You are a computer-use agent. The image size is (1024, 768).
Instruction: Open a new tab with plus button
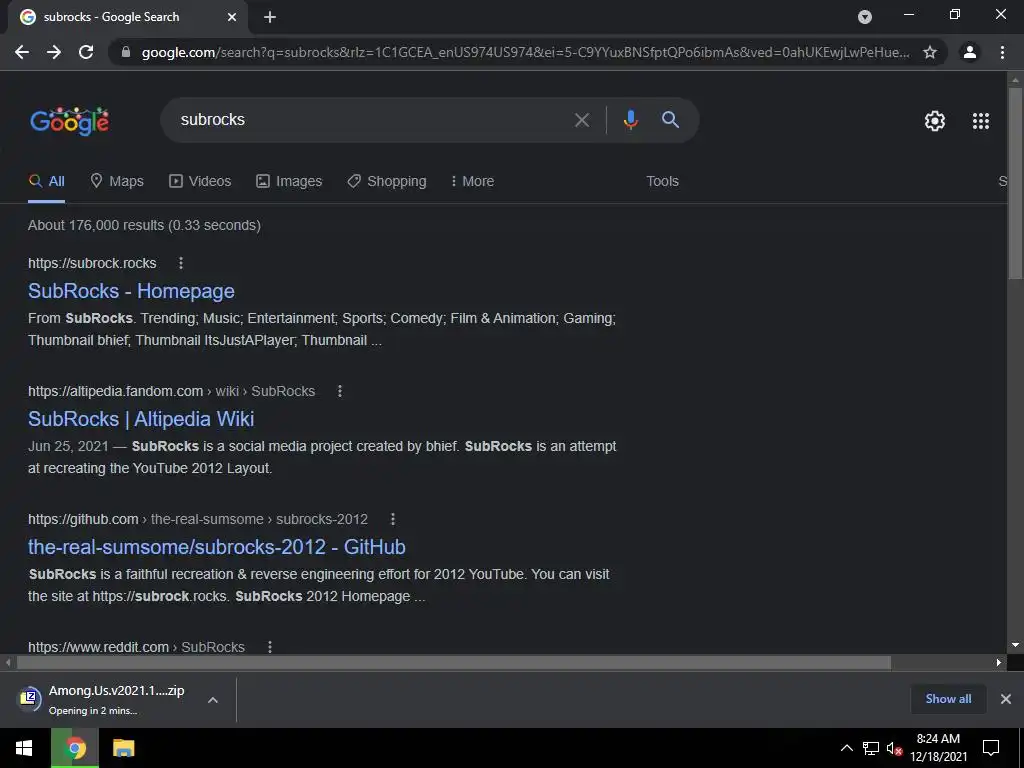[x=270, y=17]
